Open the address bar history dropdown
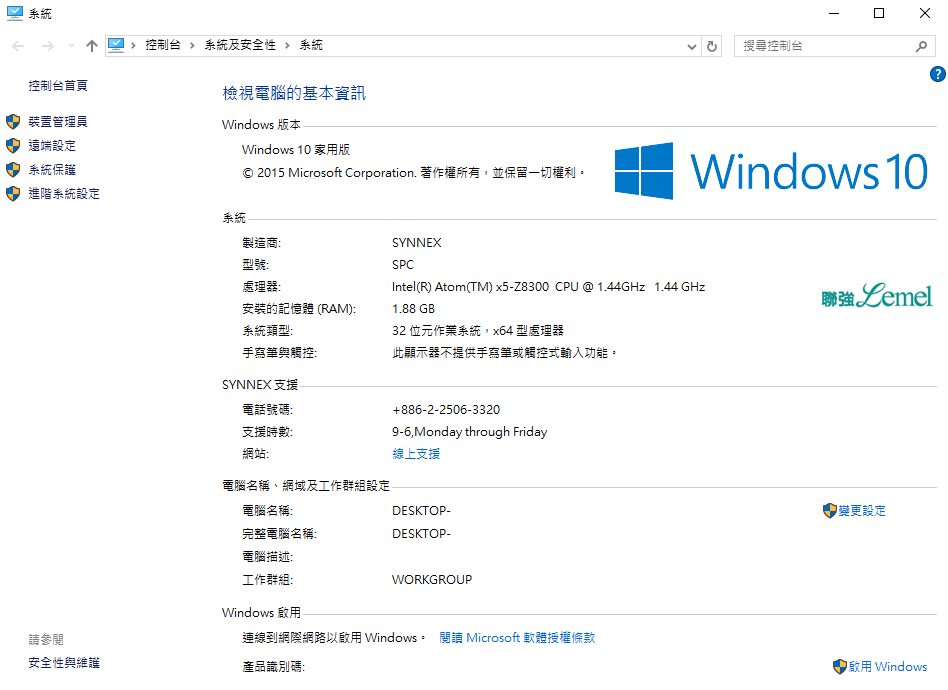This screenshot has height=690, width=948. click(x=692, y=46)
